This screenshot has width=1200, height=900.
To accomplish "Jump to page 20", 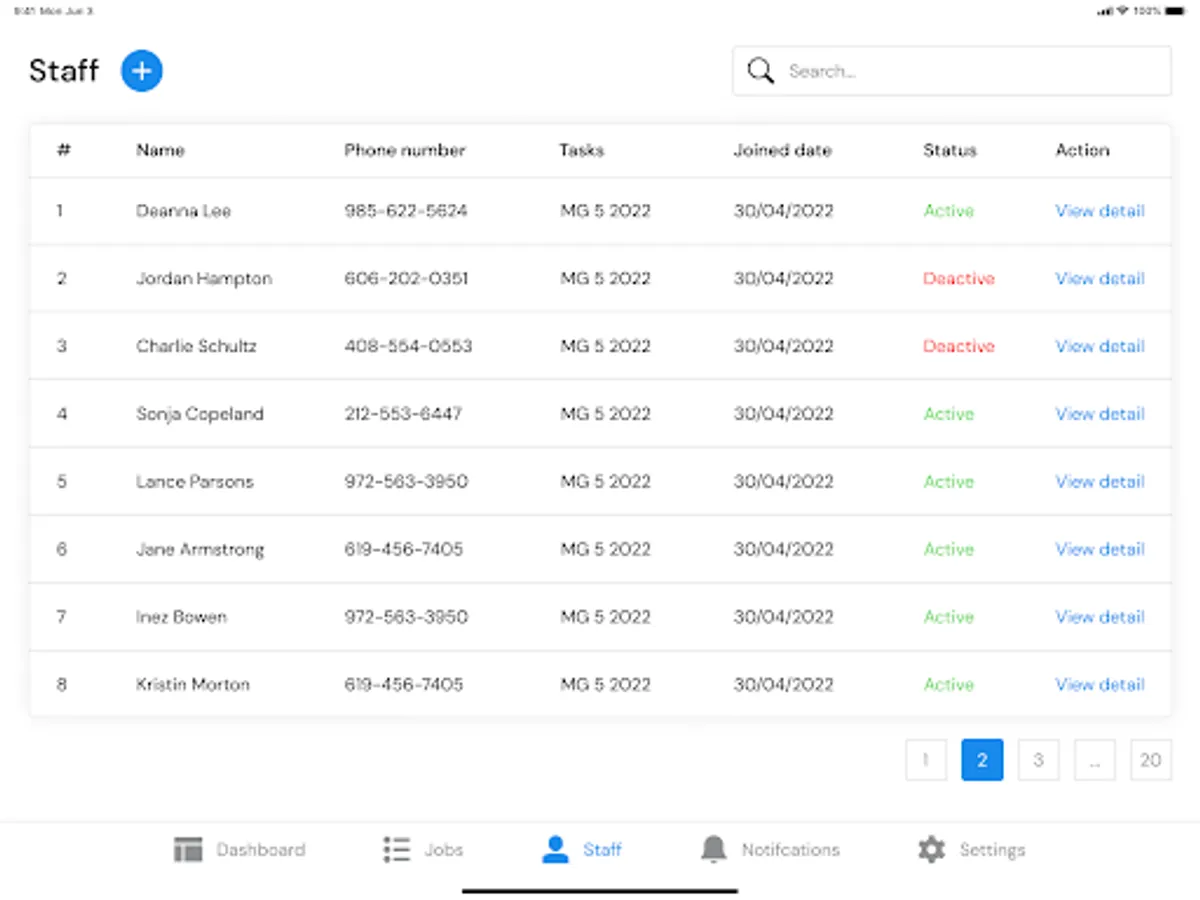I will tap(1151, 760).
